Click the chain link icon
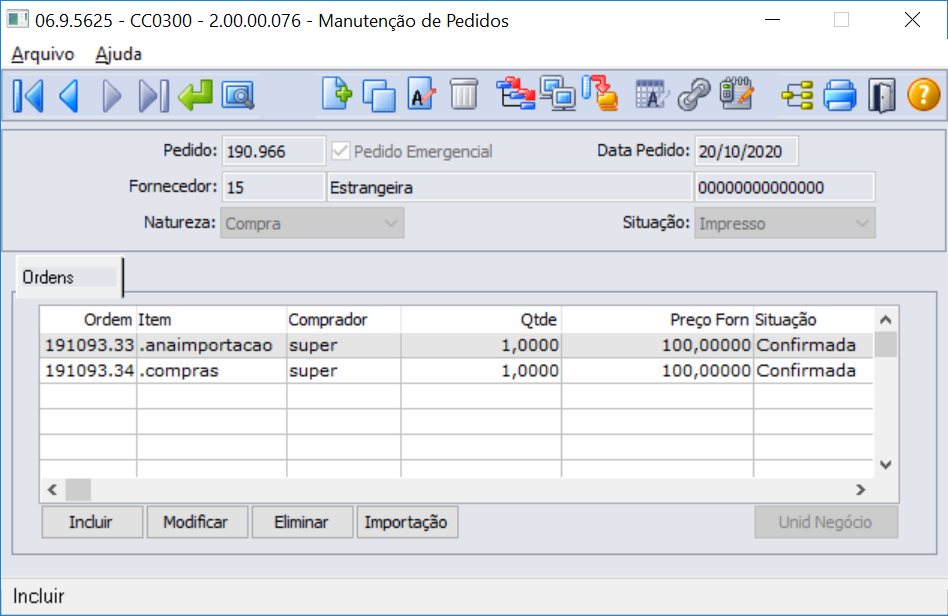 [694, 96]
